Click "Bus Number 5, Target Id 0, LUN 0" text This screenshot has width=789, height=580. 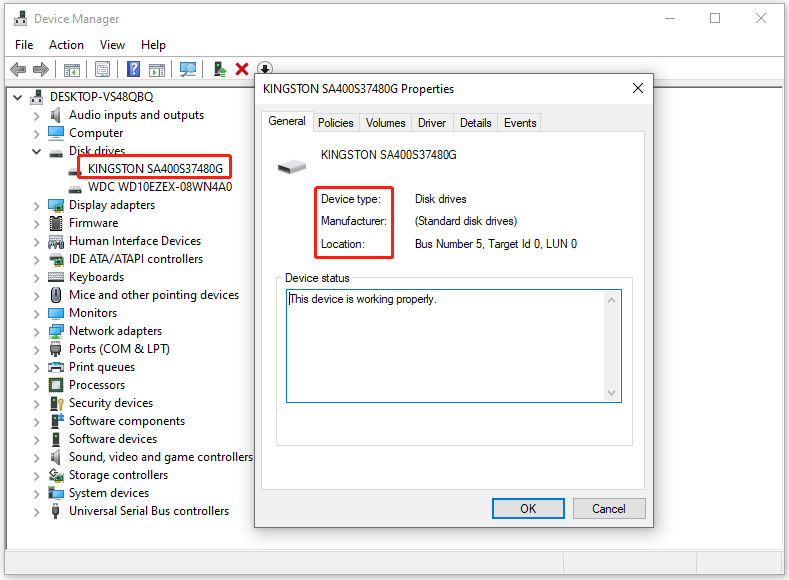coord(496,244)
